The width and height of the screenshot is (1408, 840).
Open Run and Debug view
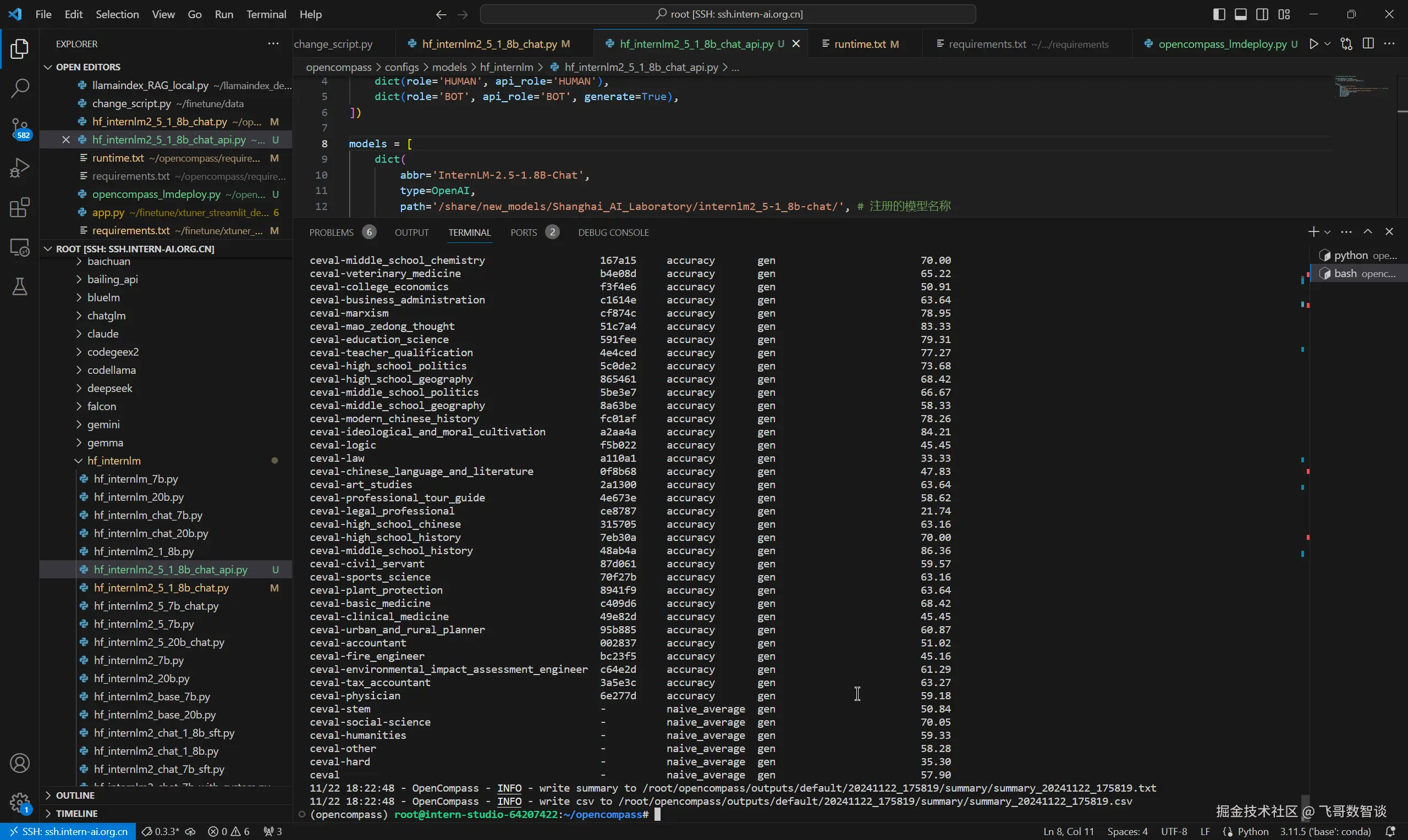click(20, 168)
